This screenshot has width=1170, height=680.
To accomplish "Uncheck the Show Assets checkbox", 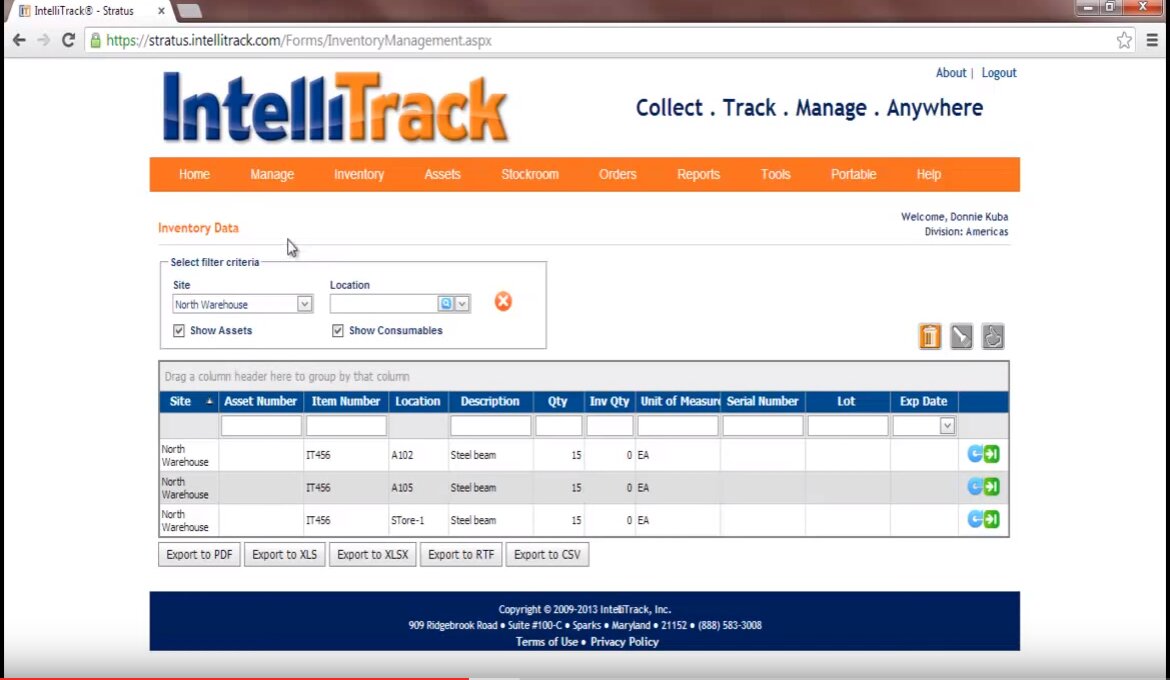I will pos(179,331).
